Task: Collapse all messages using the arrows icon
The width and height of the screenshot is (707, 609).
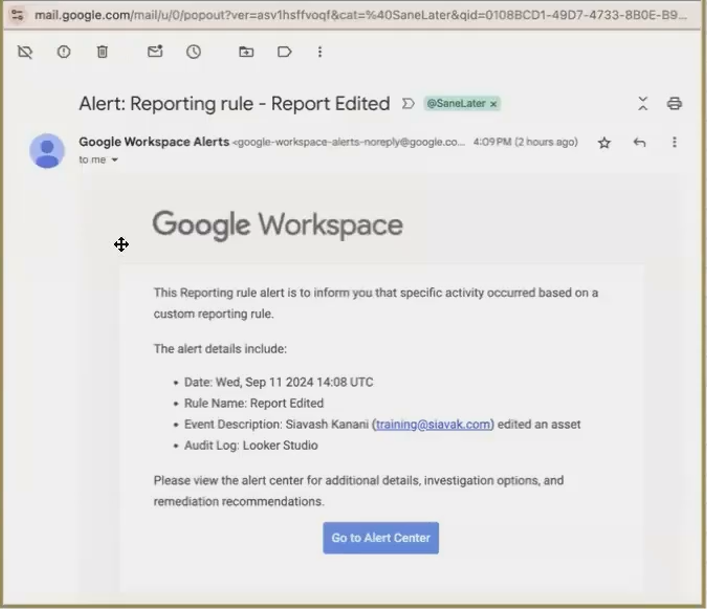Action: (643, 103)
